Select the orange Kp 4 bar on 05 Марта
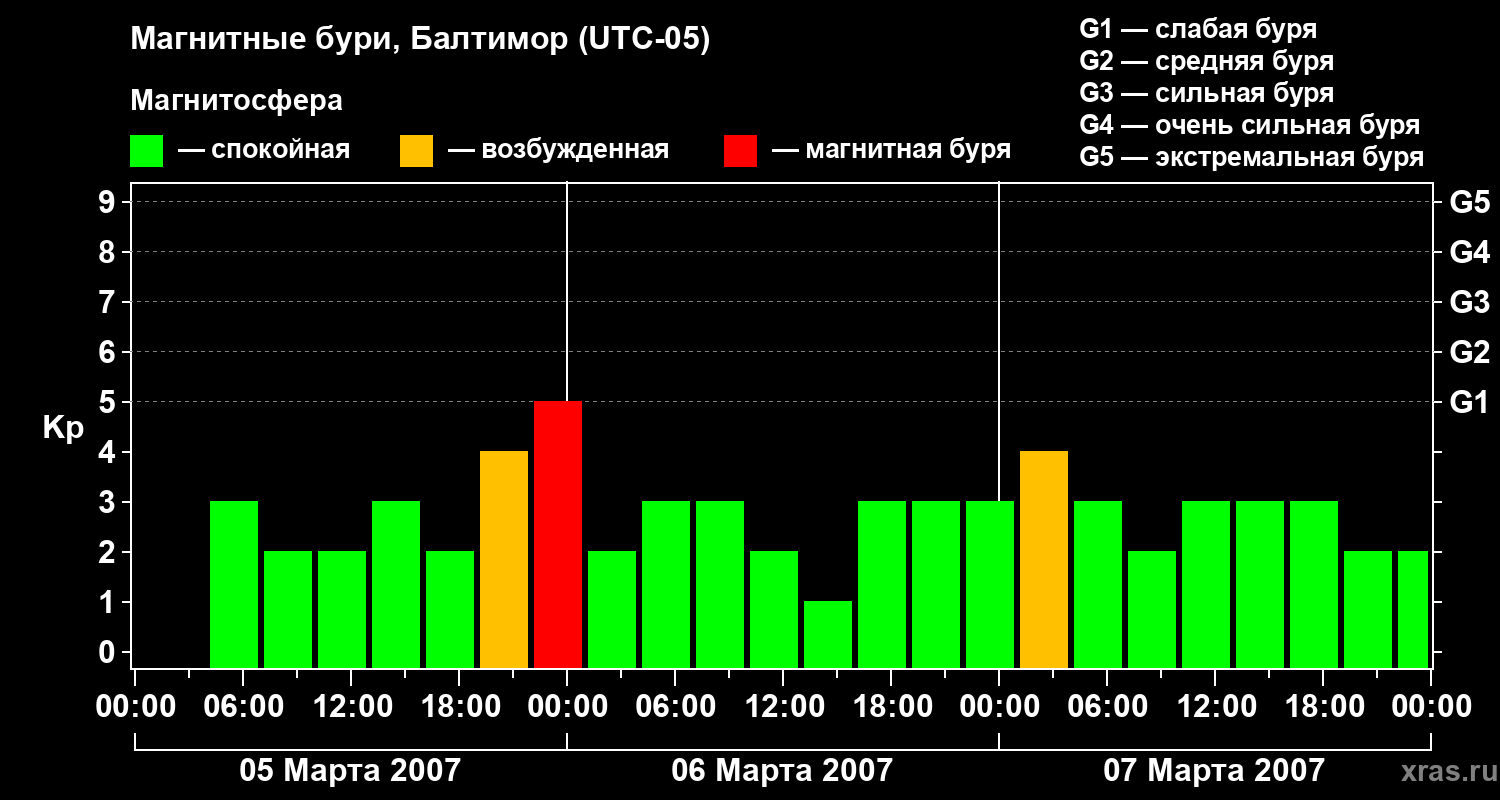Viewport: 1500px width, 800px height. 504,559
